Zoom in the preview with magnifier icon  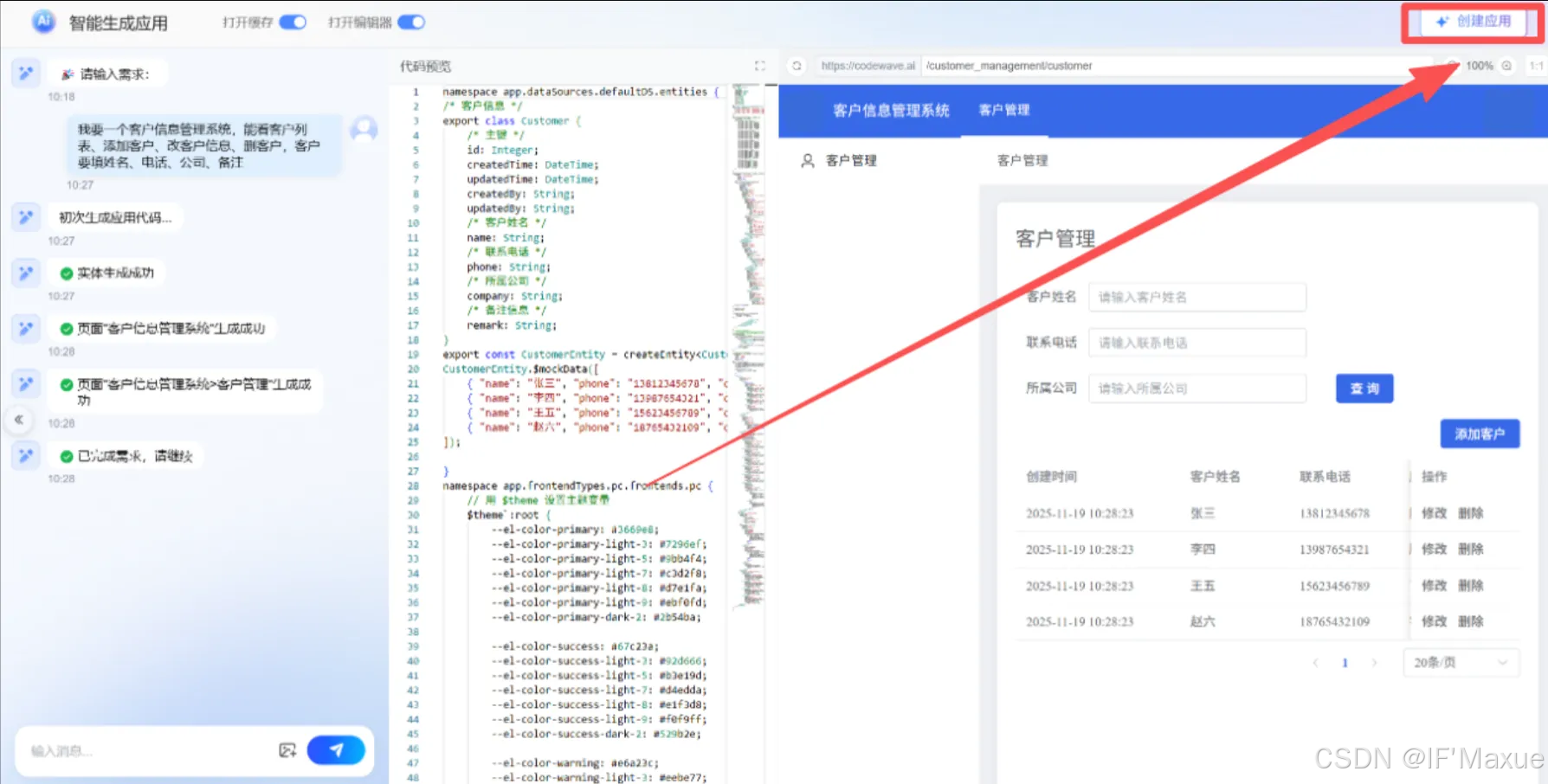(x=1506, y=66)
